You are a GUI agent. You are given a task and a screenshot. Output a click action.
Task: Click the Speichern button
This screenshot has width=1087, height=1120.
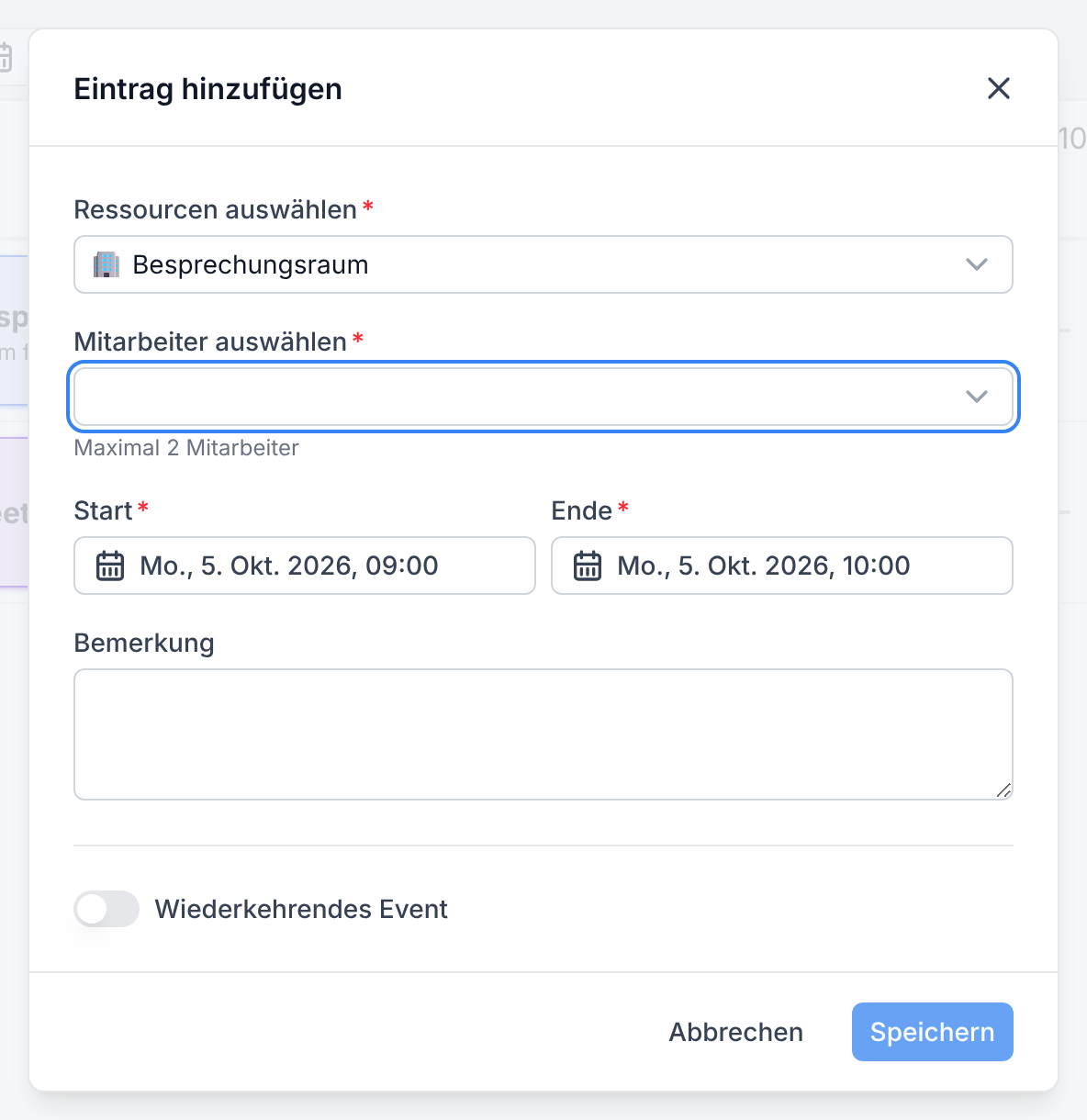click(x=933, y=1032)
